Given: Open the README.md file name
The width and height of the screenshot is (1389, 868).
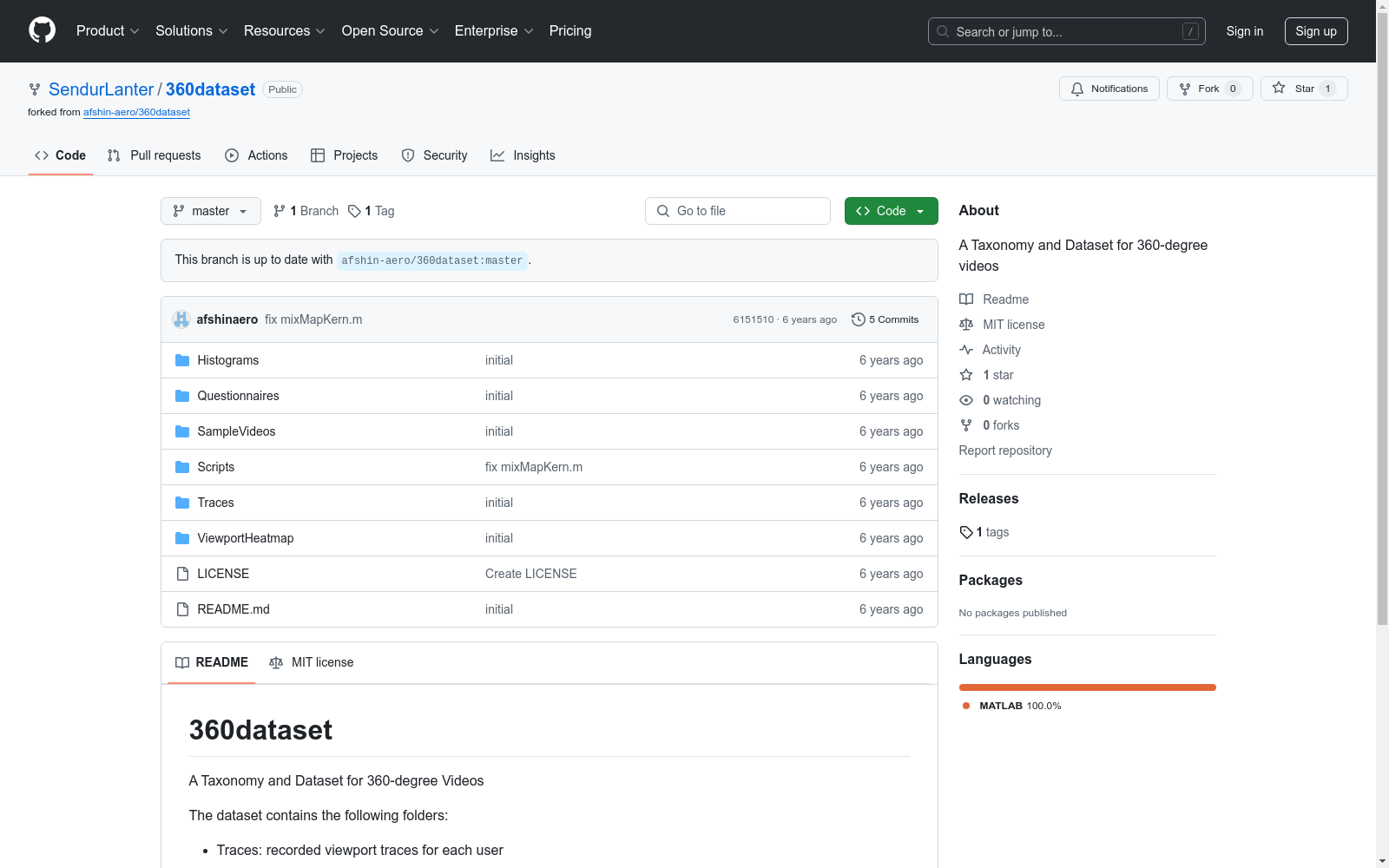Looking at the screenshot, I should (234, 609).
